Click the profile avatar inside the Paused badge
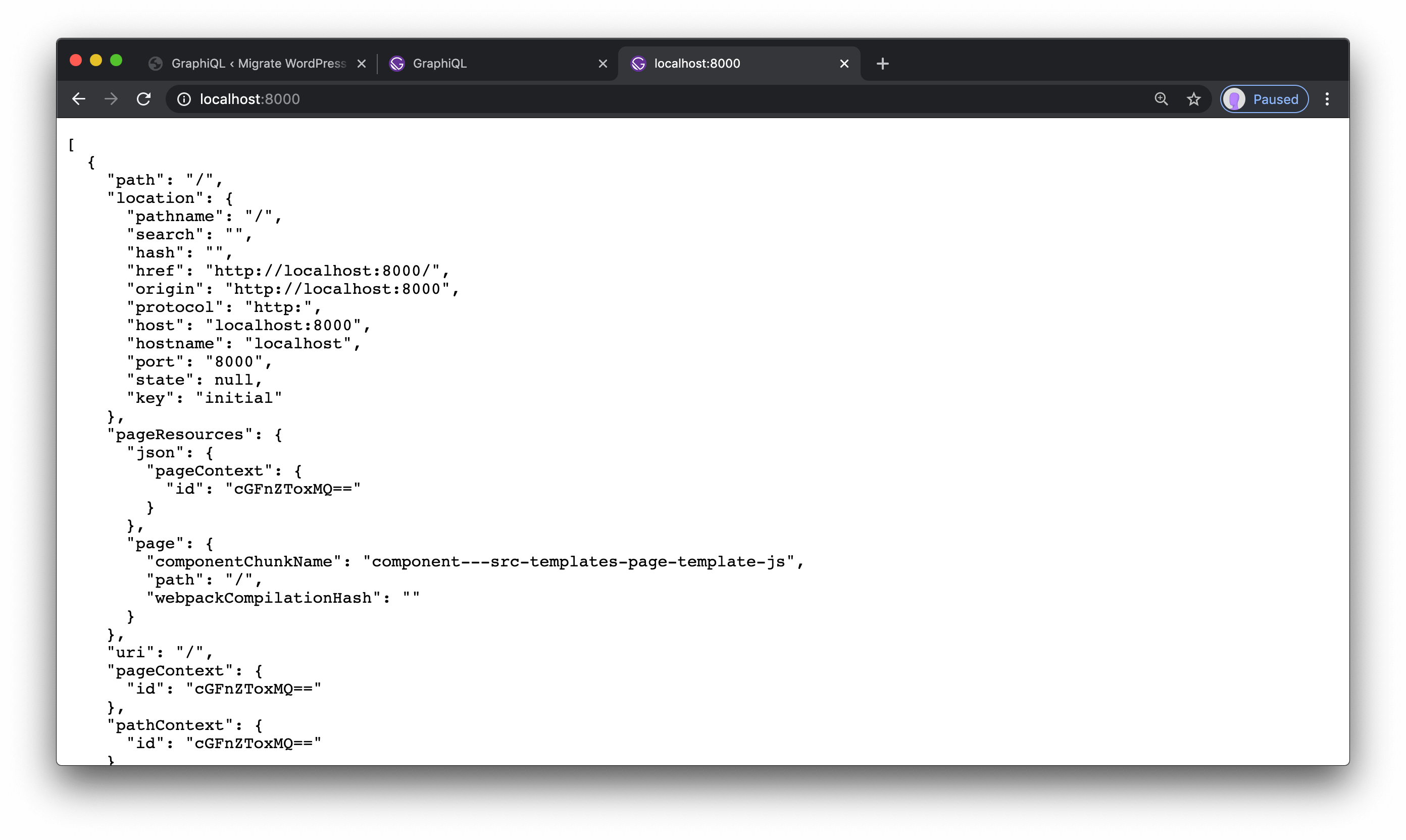 tap(1236, 99)
